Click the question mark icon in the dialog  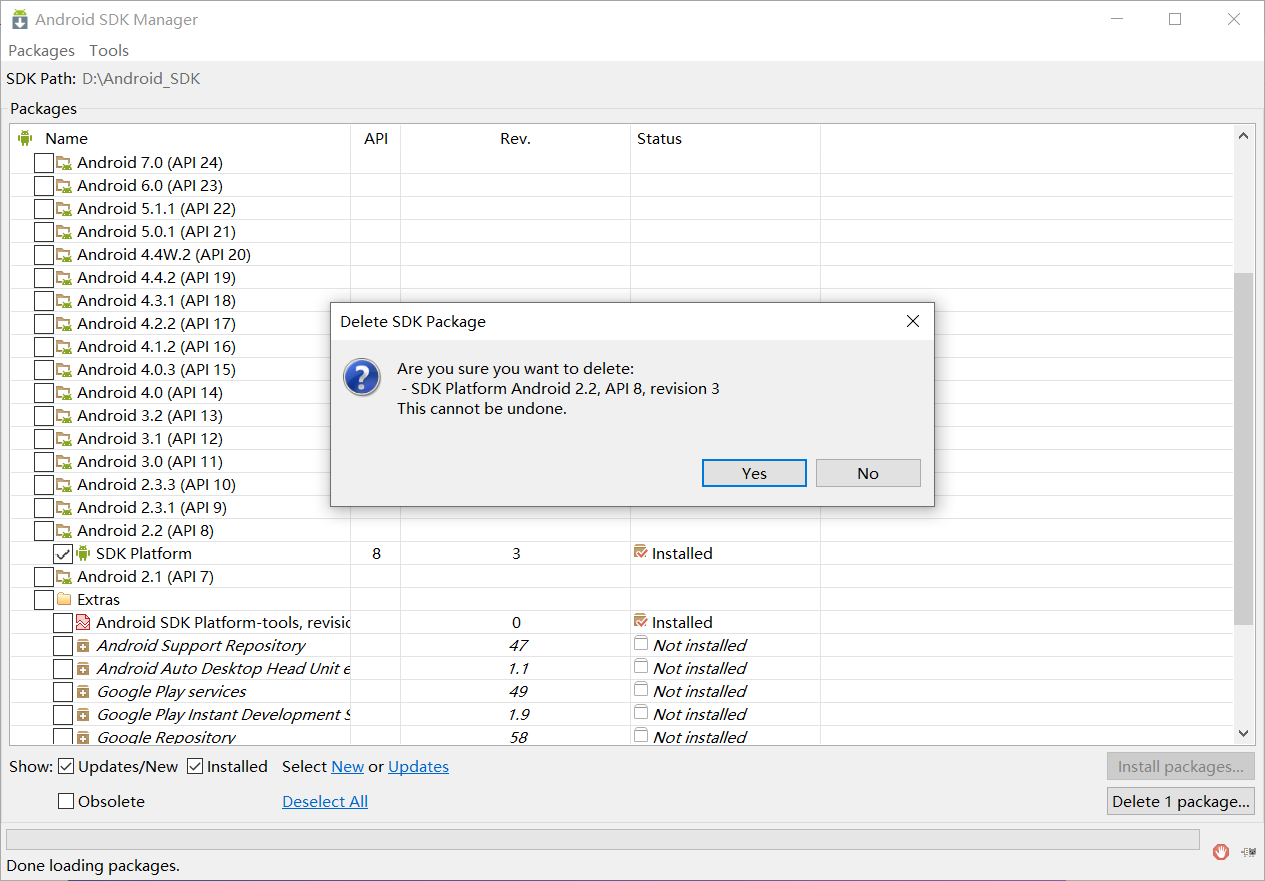361,378
